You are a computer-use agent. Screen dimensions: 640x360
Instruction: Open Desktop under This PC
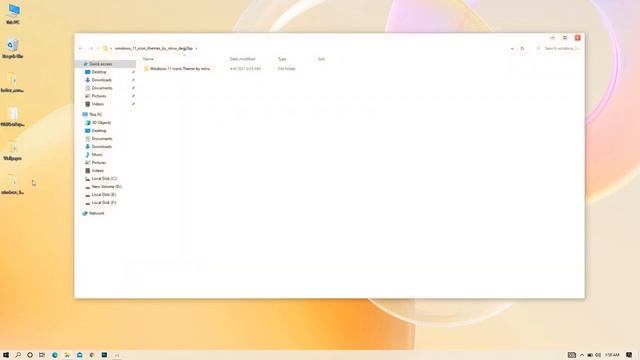(x=99, y=131)
